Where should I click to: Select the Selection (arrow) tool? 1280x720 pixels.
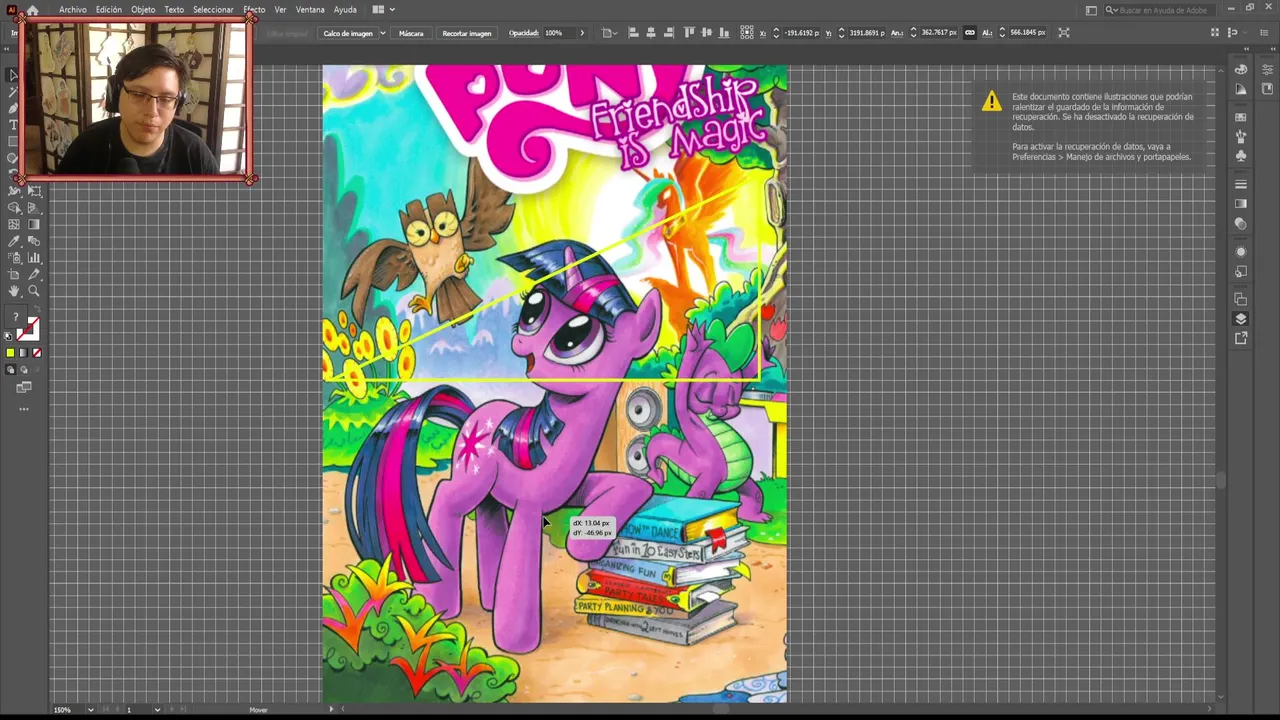13,75
